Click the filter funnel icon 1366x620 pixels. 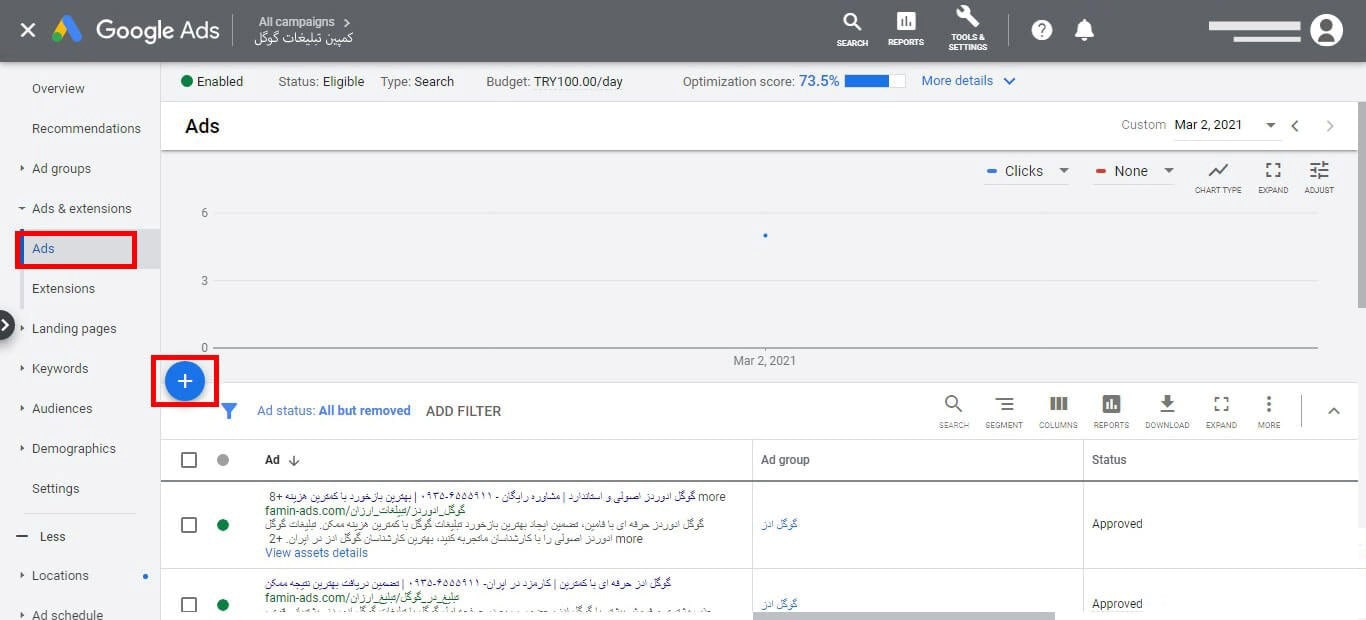click(229, 411)
